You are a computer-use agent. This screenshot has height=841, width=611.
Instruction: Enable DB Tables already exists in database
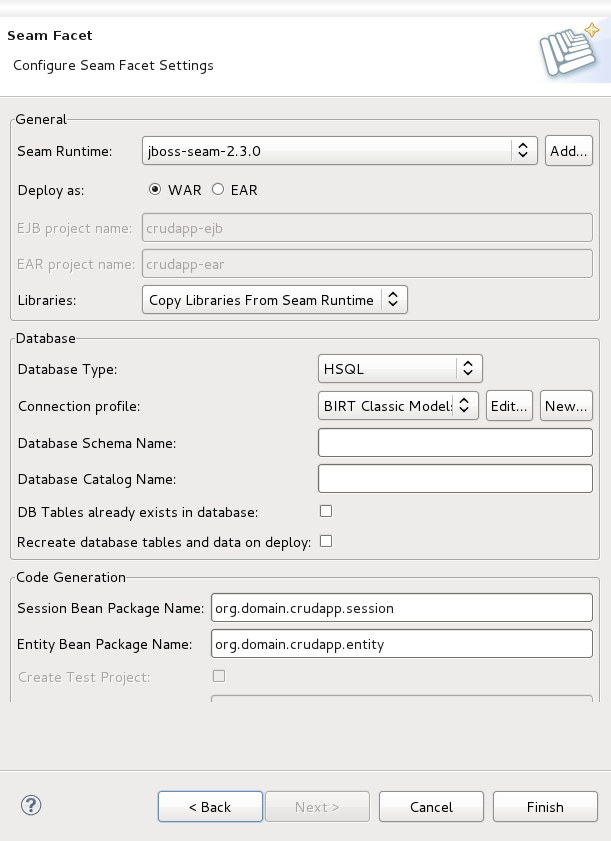click(326, 511)
